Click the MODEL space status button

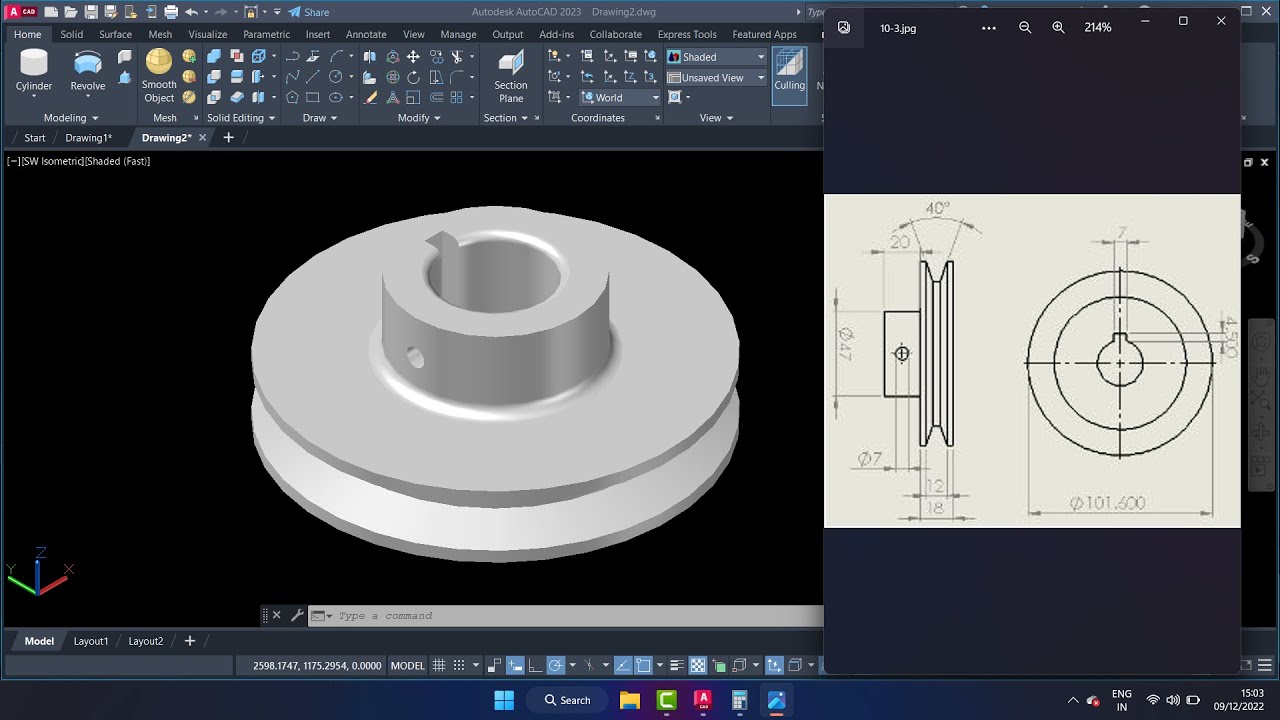point(407,665)
